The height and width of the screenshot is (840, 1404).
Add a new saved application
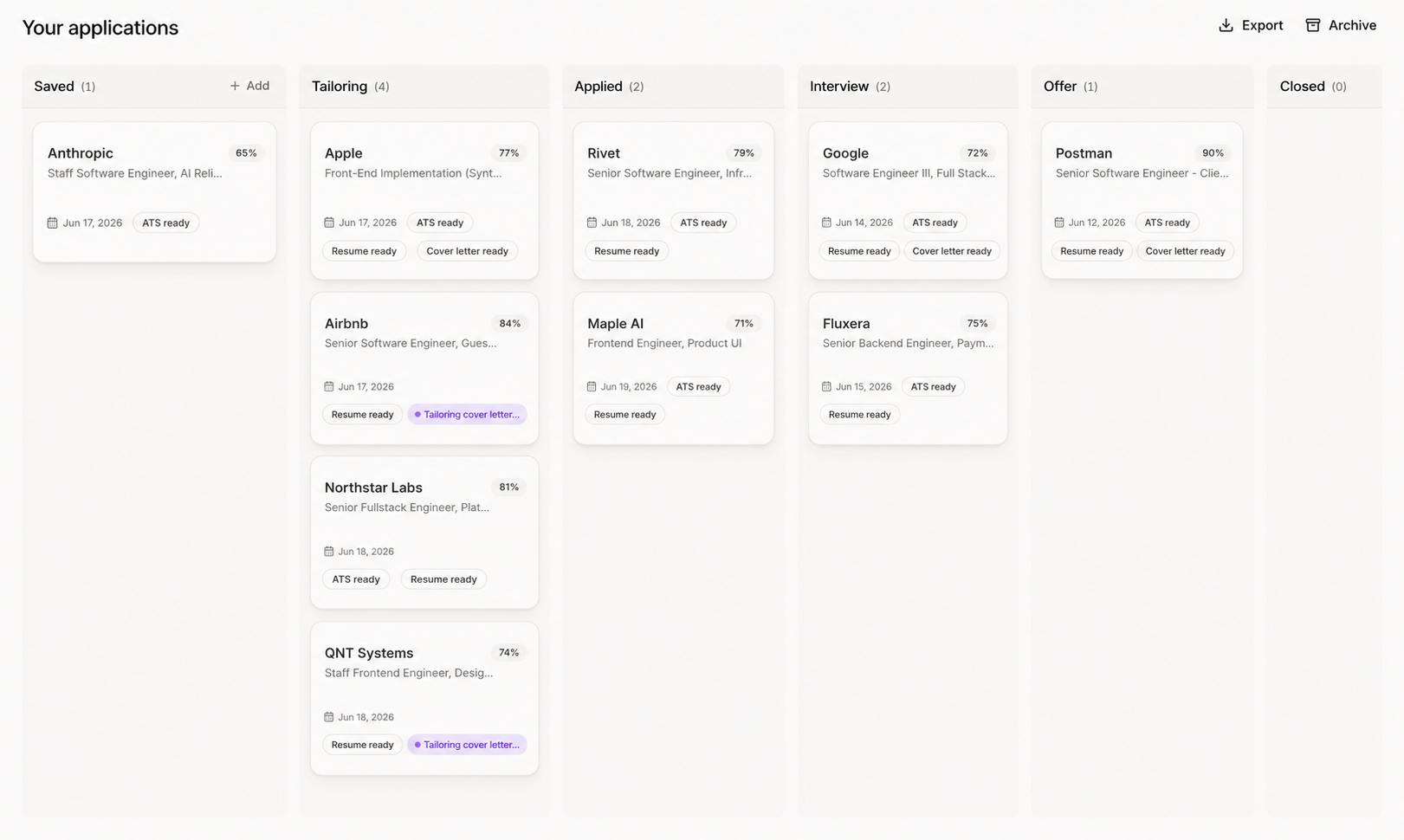pyautogui.click(x=249, y=86)
